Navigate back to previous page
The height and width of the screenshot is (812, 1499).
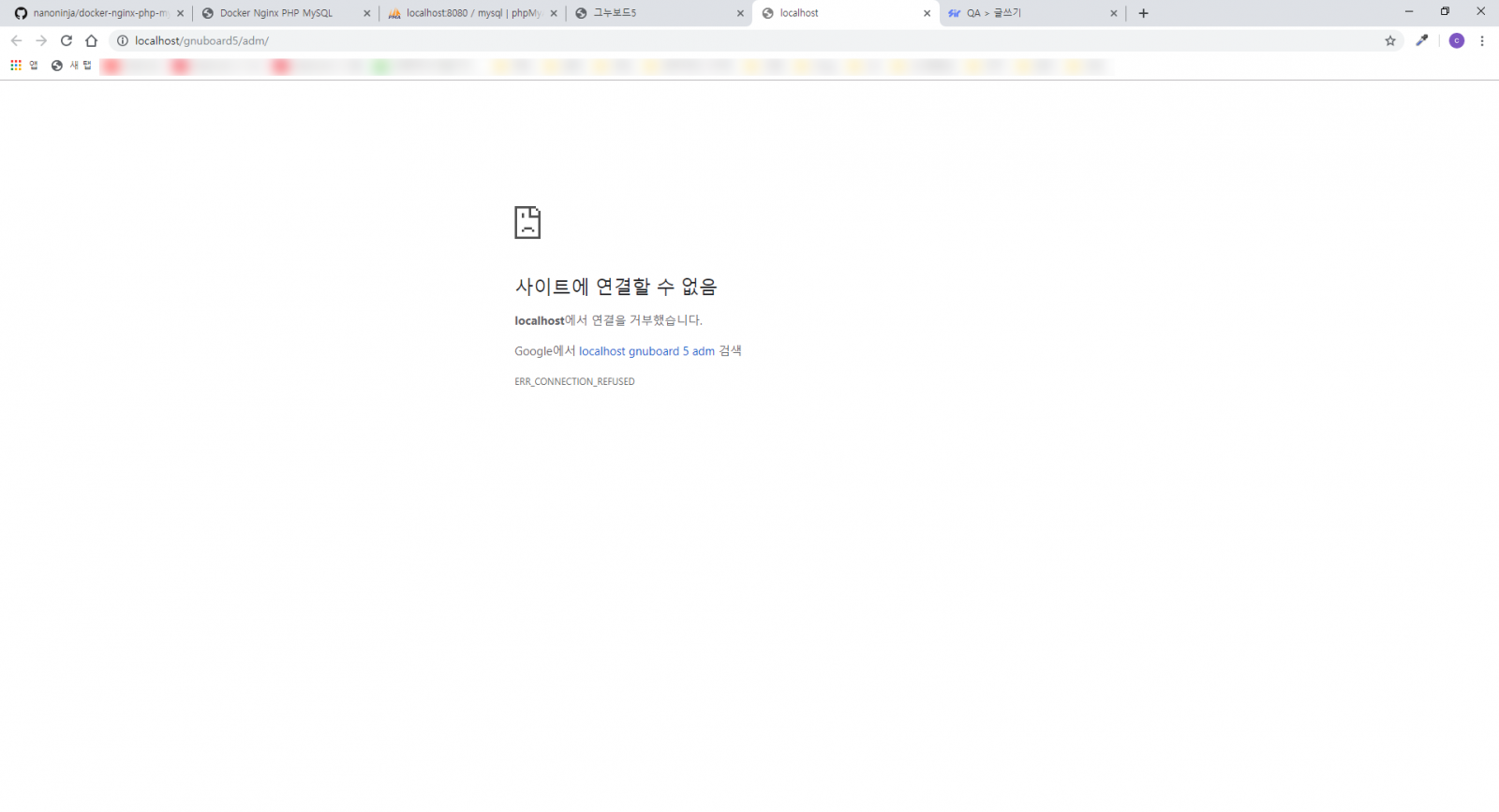(x=16, y=40)
